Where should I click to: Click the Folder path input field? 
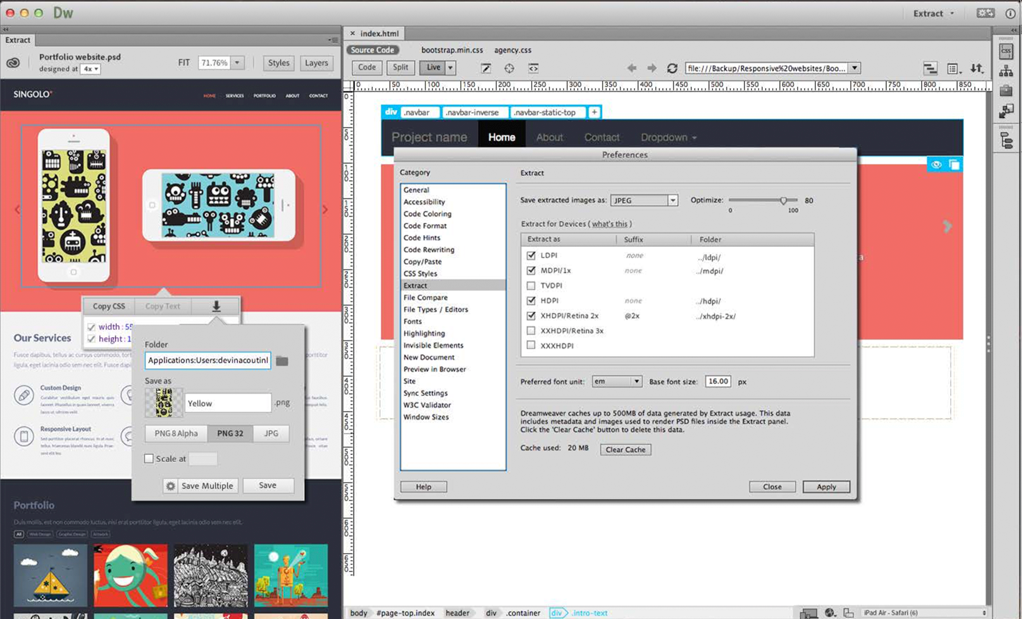[x=208, y=360]
